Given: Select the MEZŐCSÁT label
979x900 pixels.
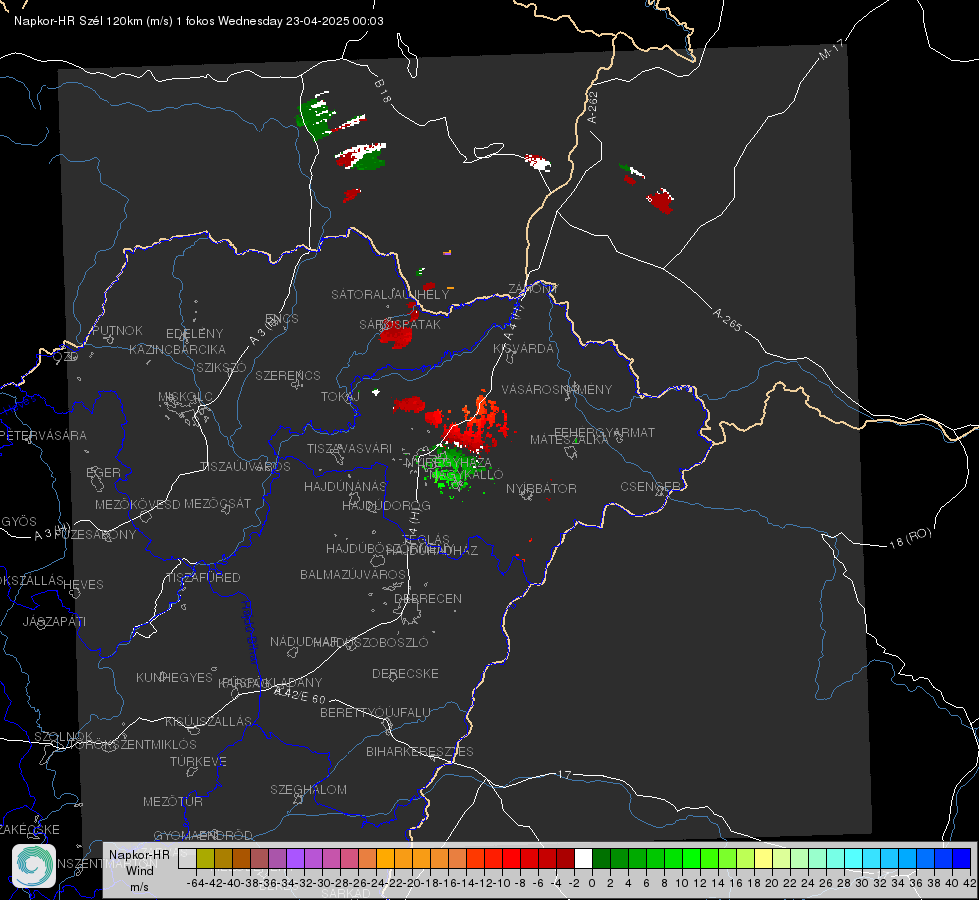Looking at the screenshot, I should coord(217,503).
